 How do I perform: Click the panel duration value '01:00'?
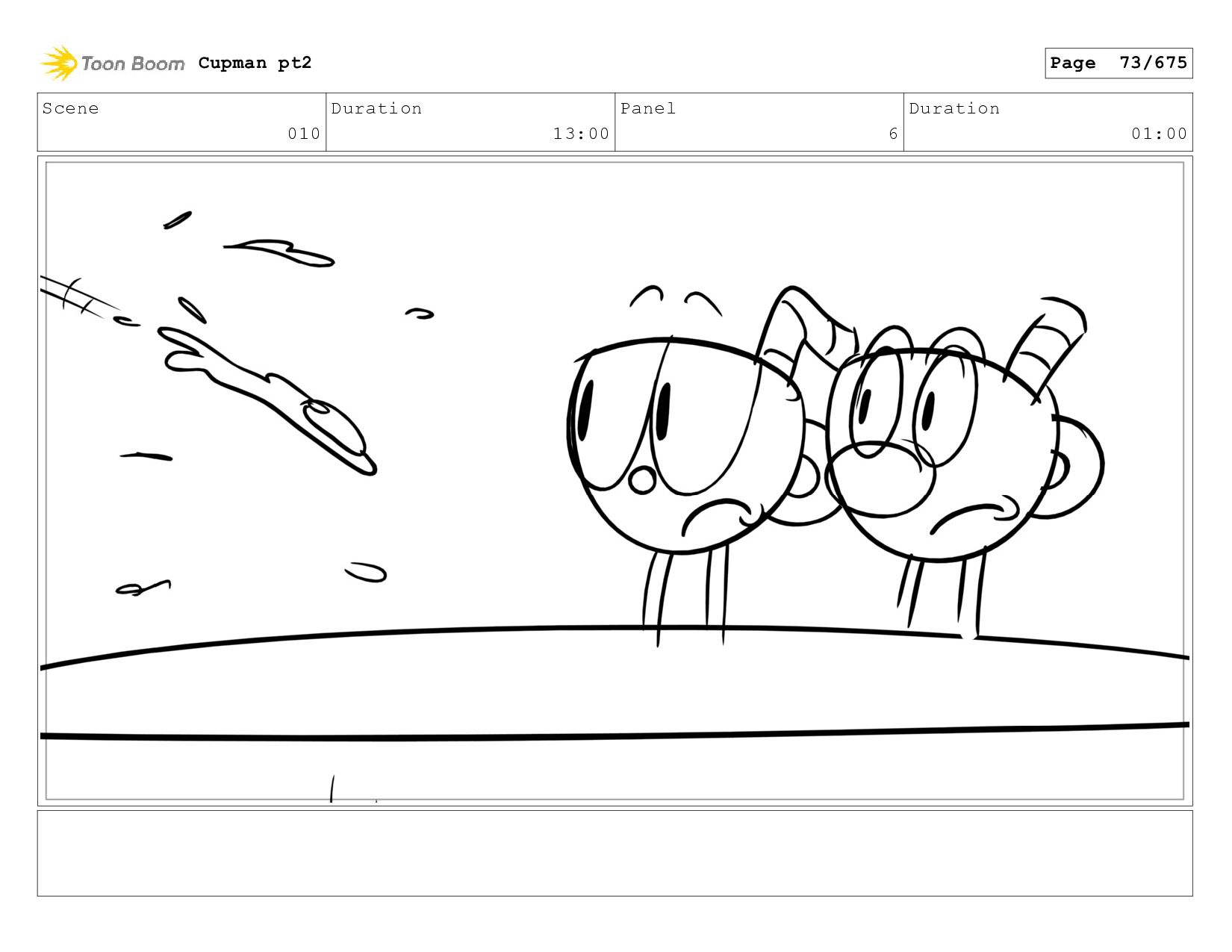1159,134
